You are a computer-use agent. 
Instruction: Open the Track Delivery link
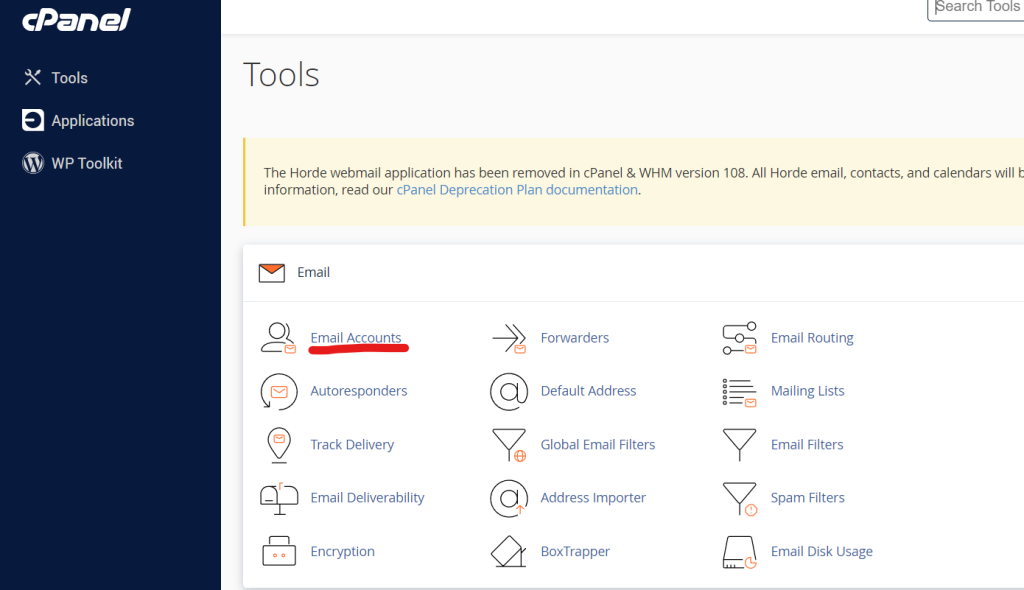coord(352,444)
